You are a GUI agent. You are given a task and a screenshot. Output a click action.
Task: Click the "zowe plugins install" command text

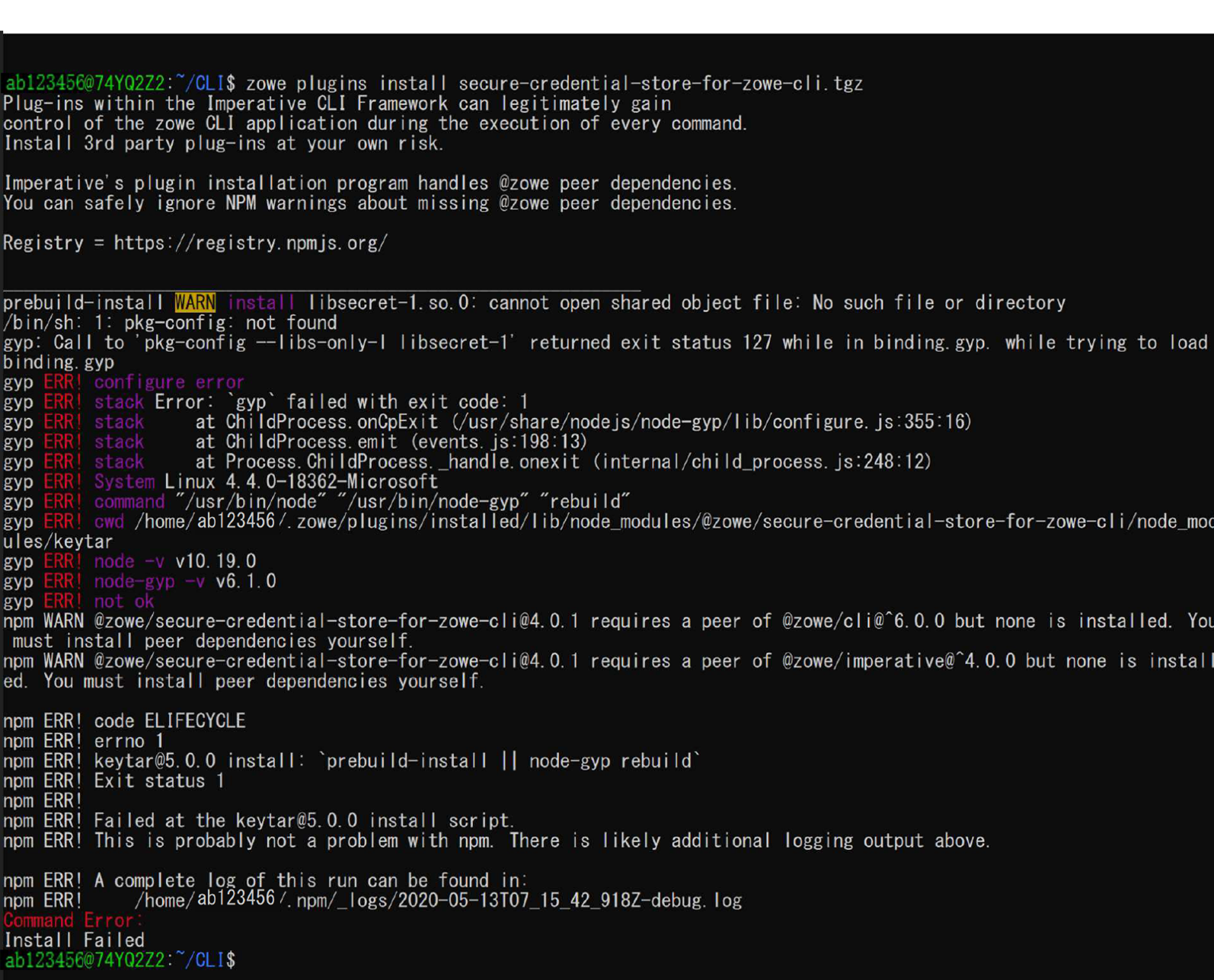(347, 84)
